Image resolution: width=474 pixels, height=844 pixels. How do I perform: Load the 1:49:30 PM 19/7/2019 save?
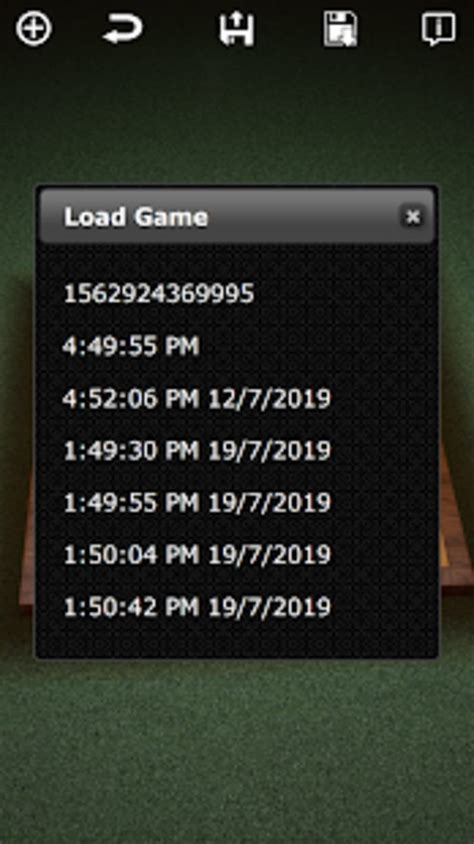[197, 451]
